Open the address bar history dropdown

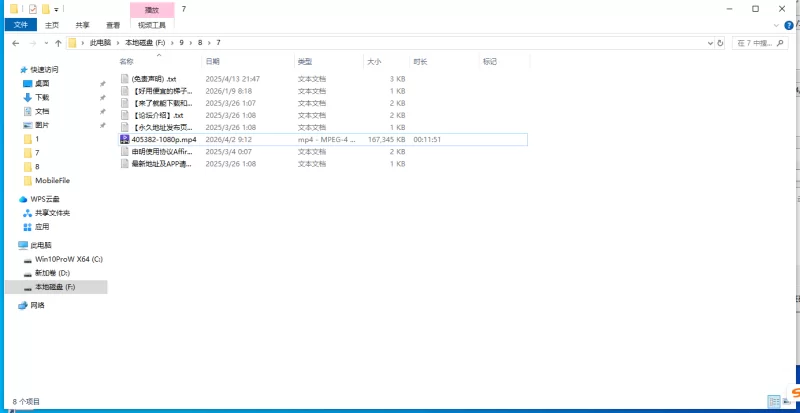[x=708, y=43]
